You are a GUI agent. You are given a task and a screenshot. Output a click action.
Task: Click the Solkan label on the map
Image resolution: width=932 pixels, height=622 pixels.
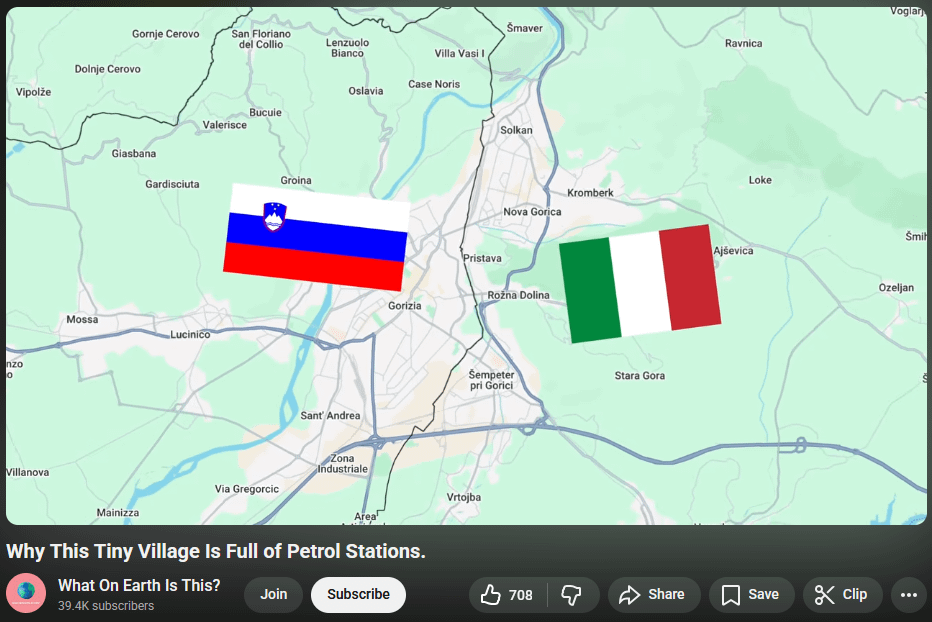click(x=516, y=130)
